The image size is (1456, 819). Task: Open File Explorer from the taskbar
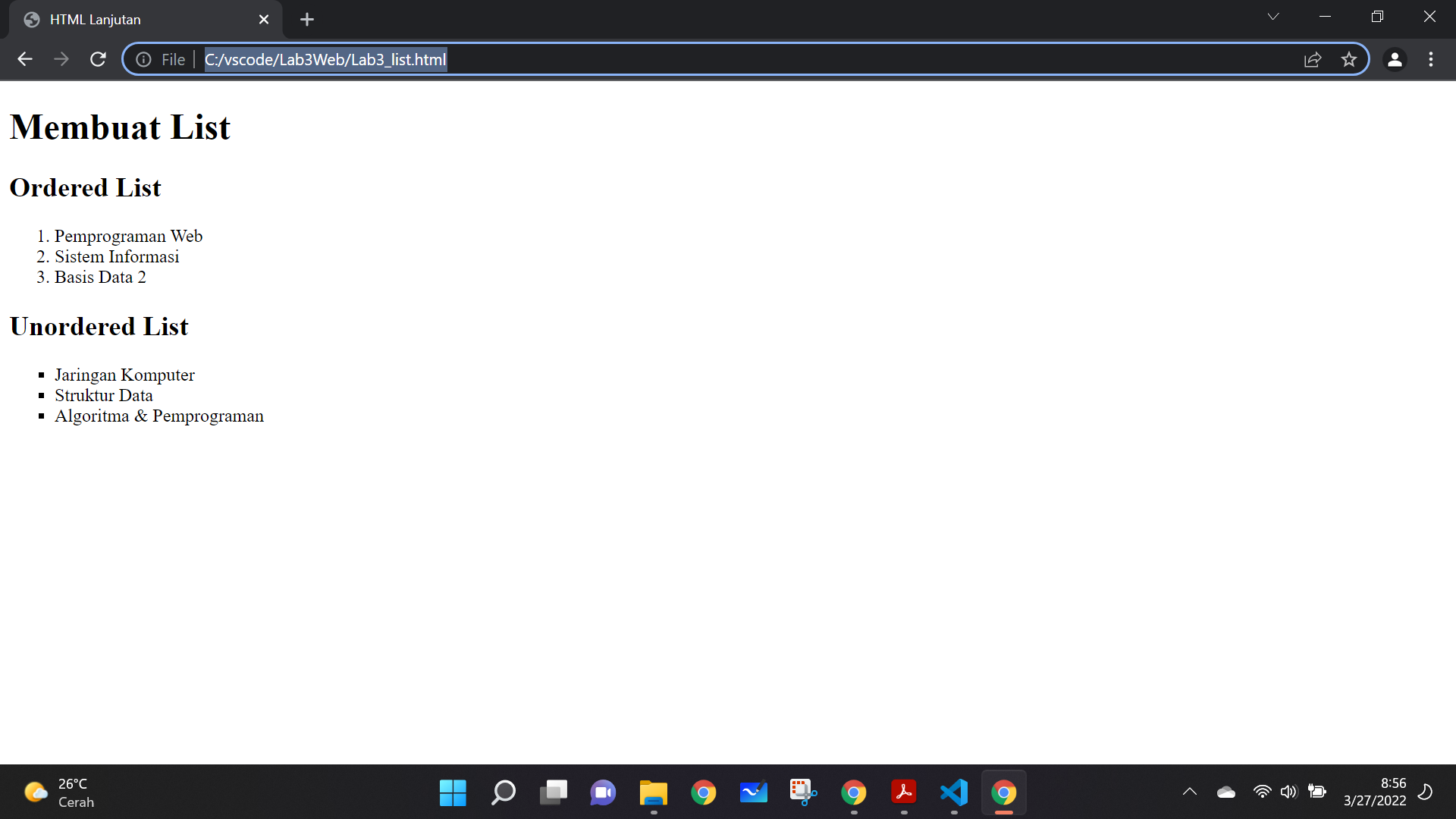tap(653, 792)
